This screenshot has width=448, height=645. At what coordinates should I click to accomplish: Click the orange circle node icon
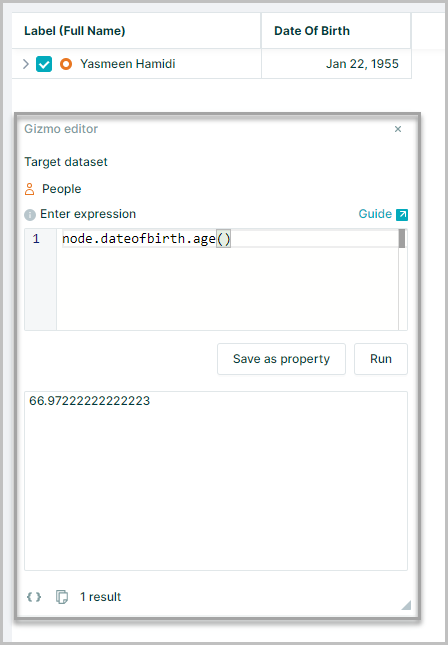(66, 64)
